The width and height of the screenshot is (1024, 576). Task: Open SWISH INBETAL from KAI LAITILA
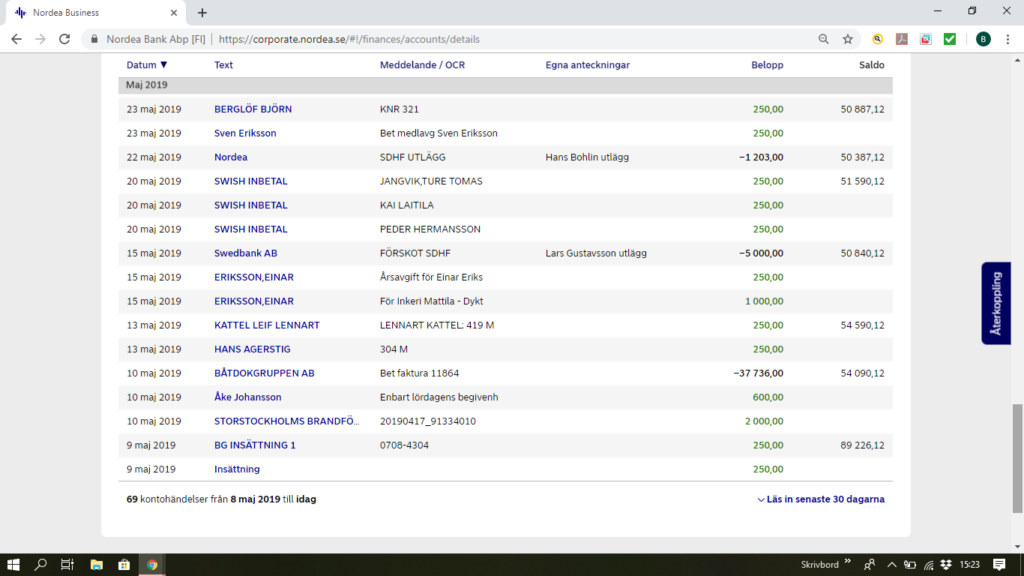(x=251, y=205)
